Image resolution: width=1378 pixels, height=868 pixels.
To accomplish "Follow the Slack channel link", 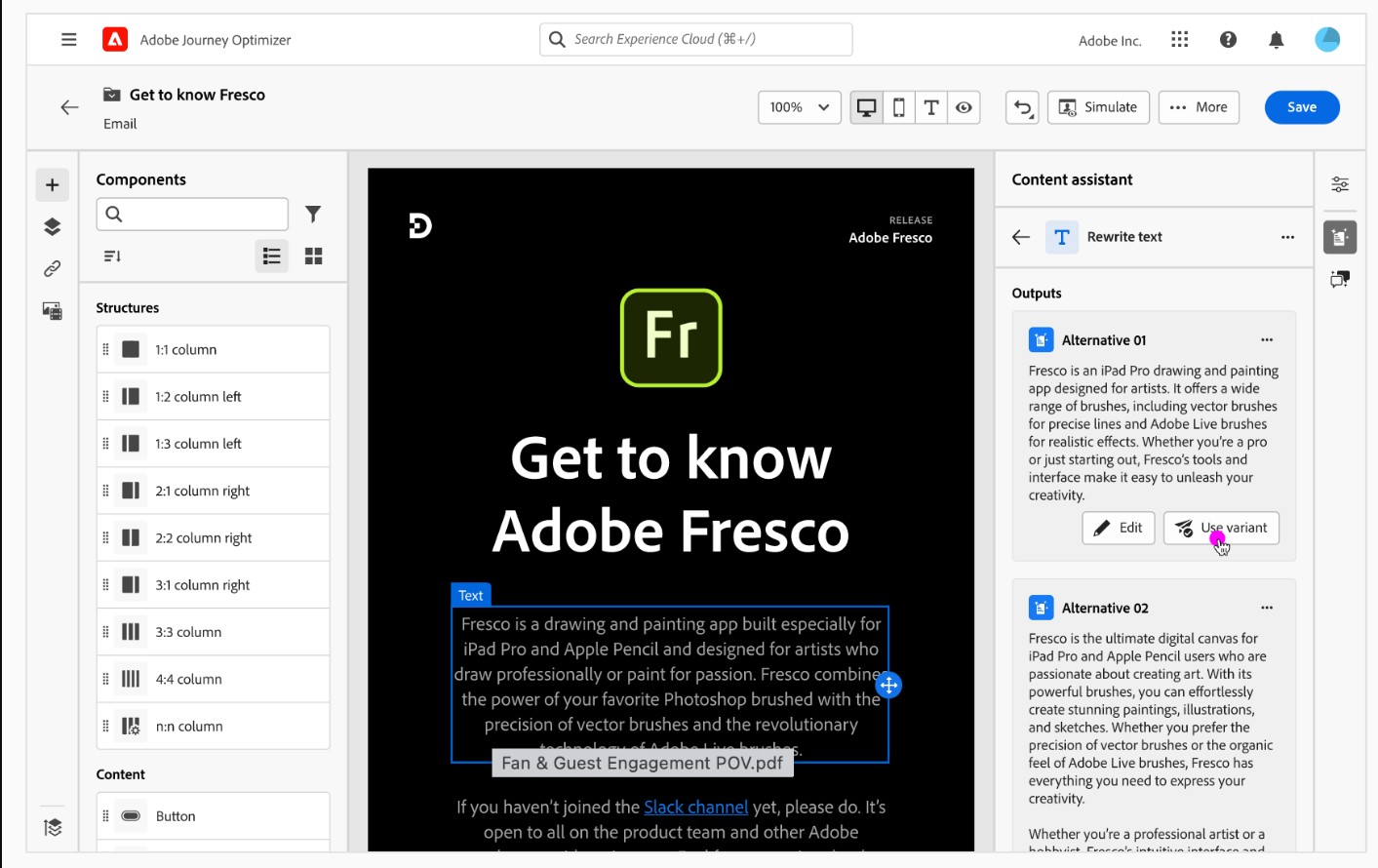I will click(695, 808).
